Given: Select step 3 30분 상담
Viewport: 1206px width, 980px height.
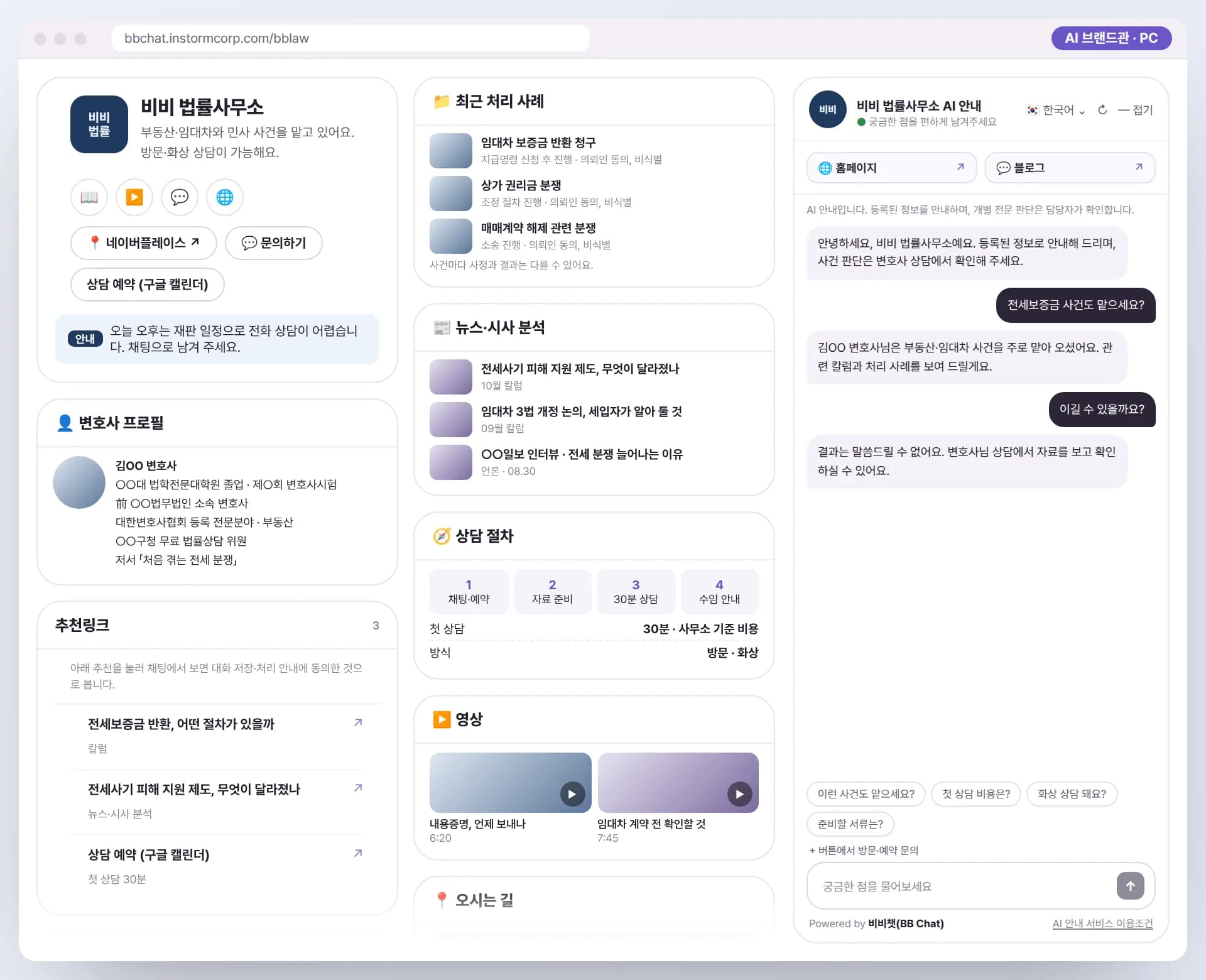Looking at the screenshot, I should pos(636,592).
